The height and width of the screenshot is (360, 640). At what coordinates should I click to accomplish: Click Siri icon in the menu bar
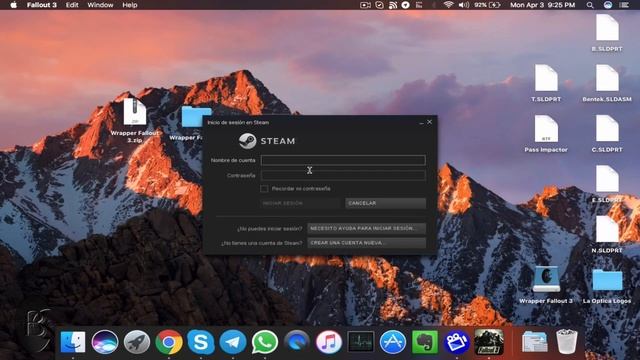608,5
